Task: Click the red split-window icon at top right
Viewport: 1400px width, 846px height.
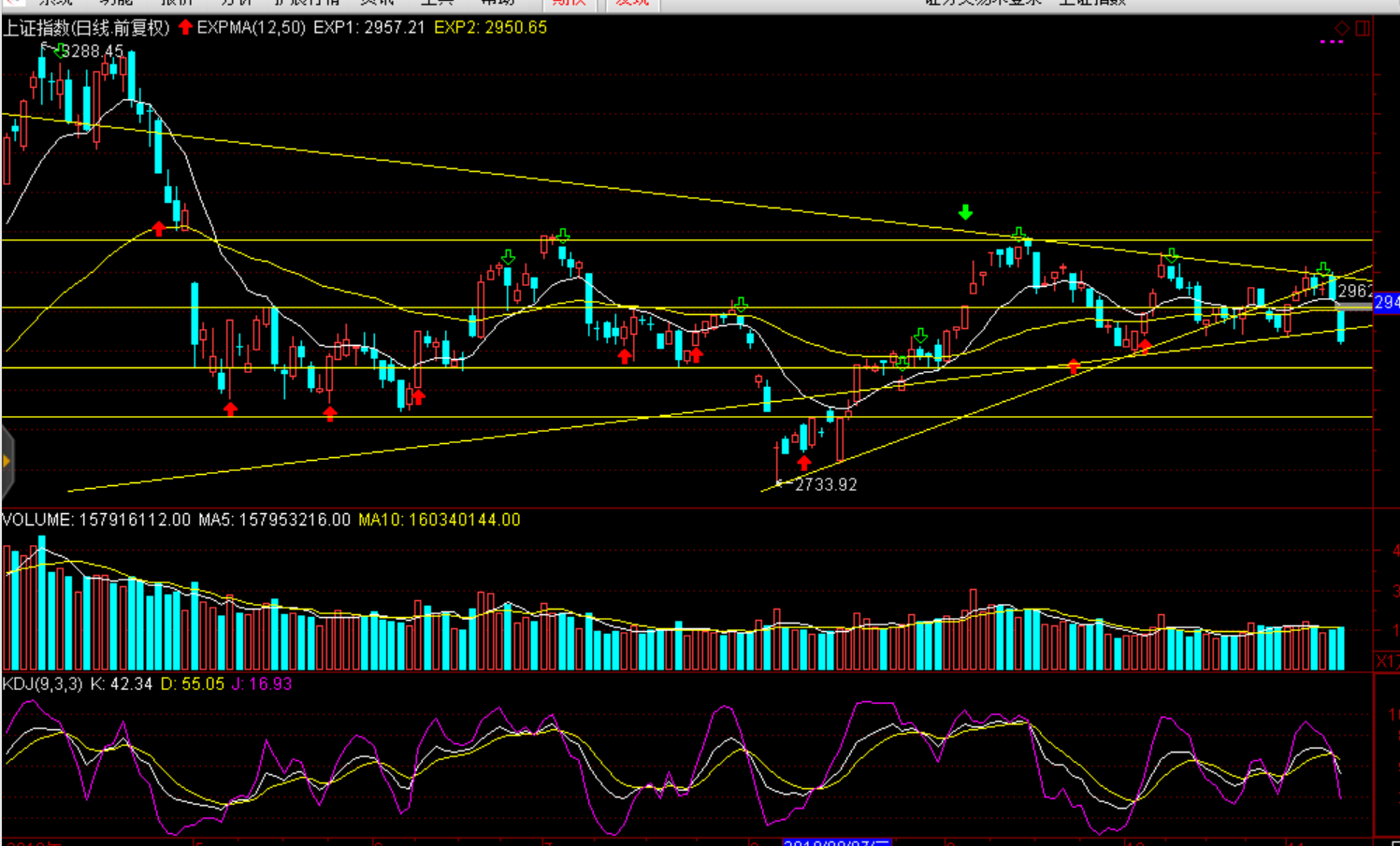Action: click(1363, 28)
